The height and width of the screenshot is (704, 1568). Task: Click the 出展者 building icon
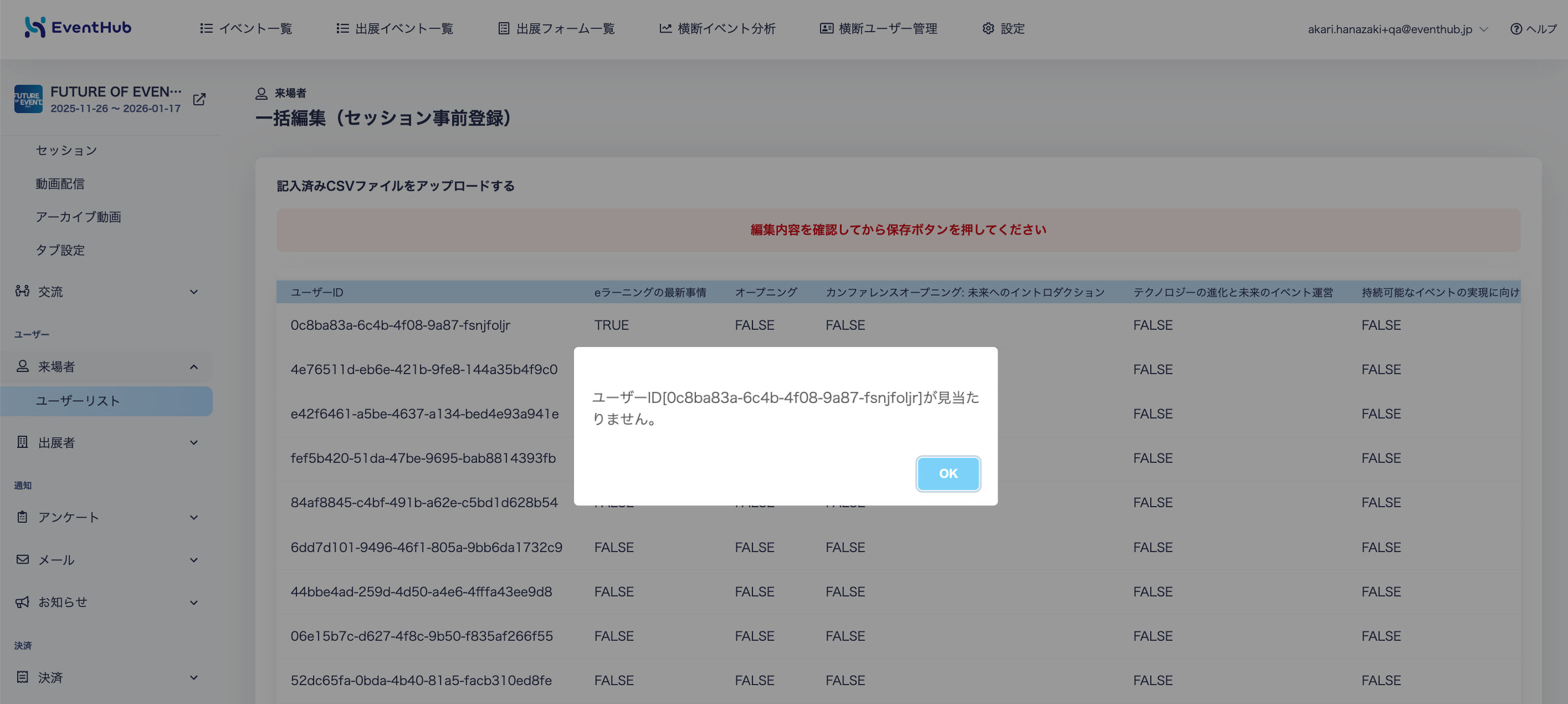tap(23, 442)
